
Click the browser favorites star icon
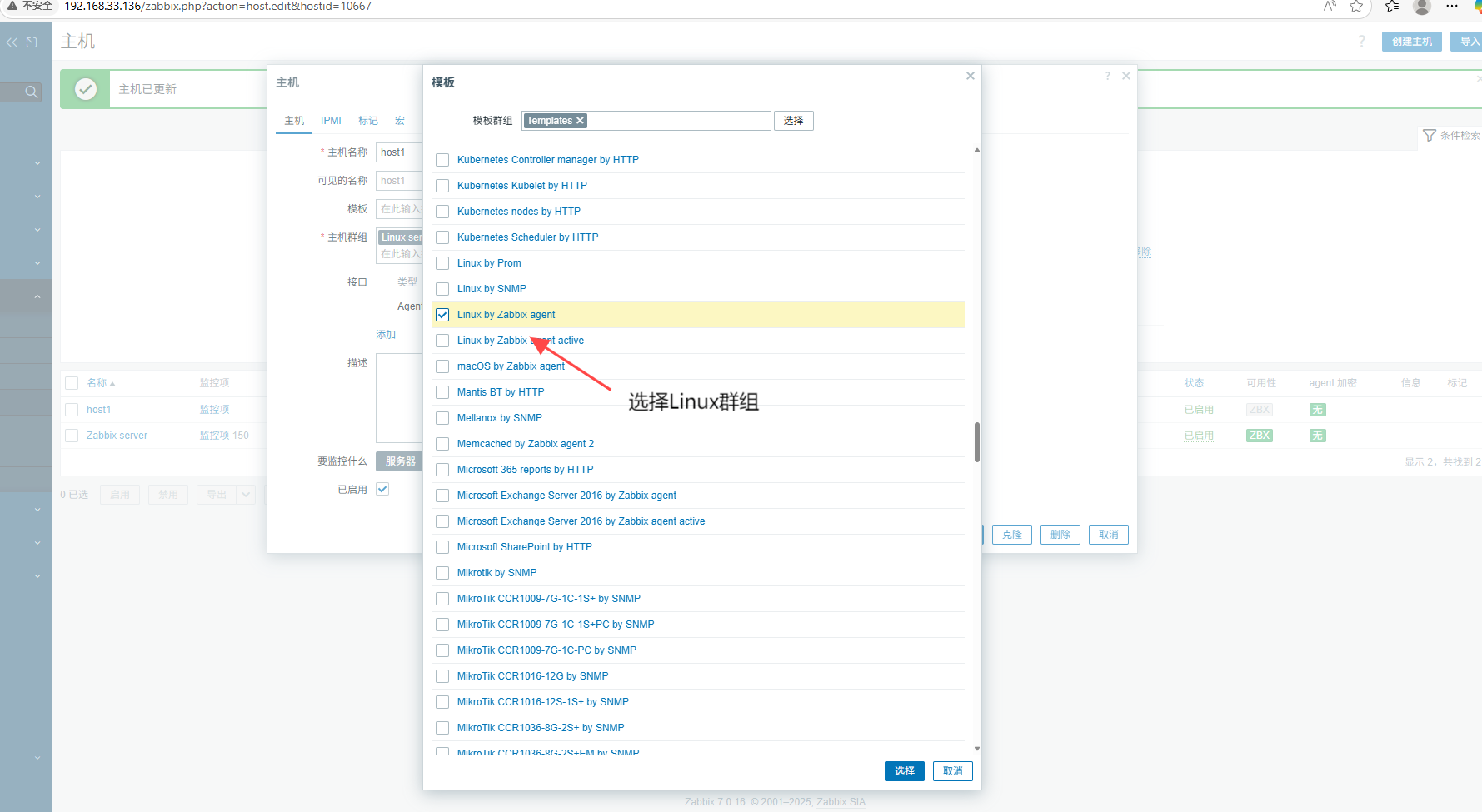[1356, 7]
